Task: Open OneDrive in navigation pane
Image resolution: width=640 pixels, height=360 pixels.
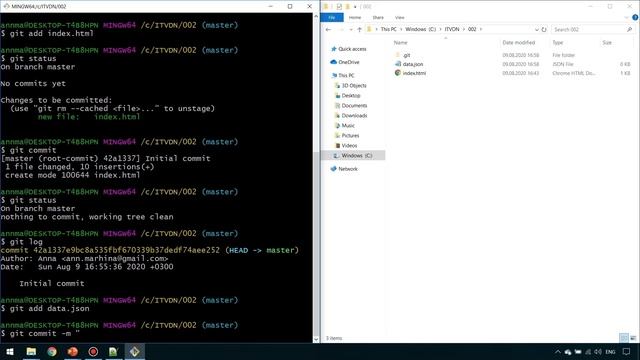Action: pos(345,62)
